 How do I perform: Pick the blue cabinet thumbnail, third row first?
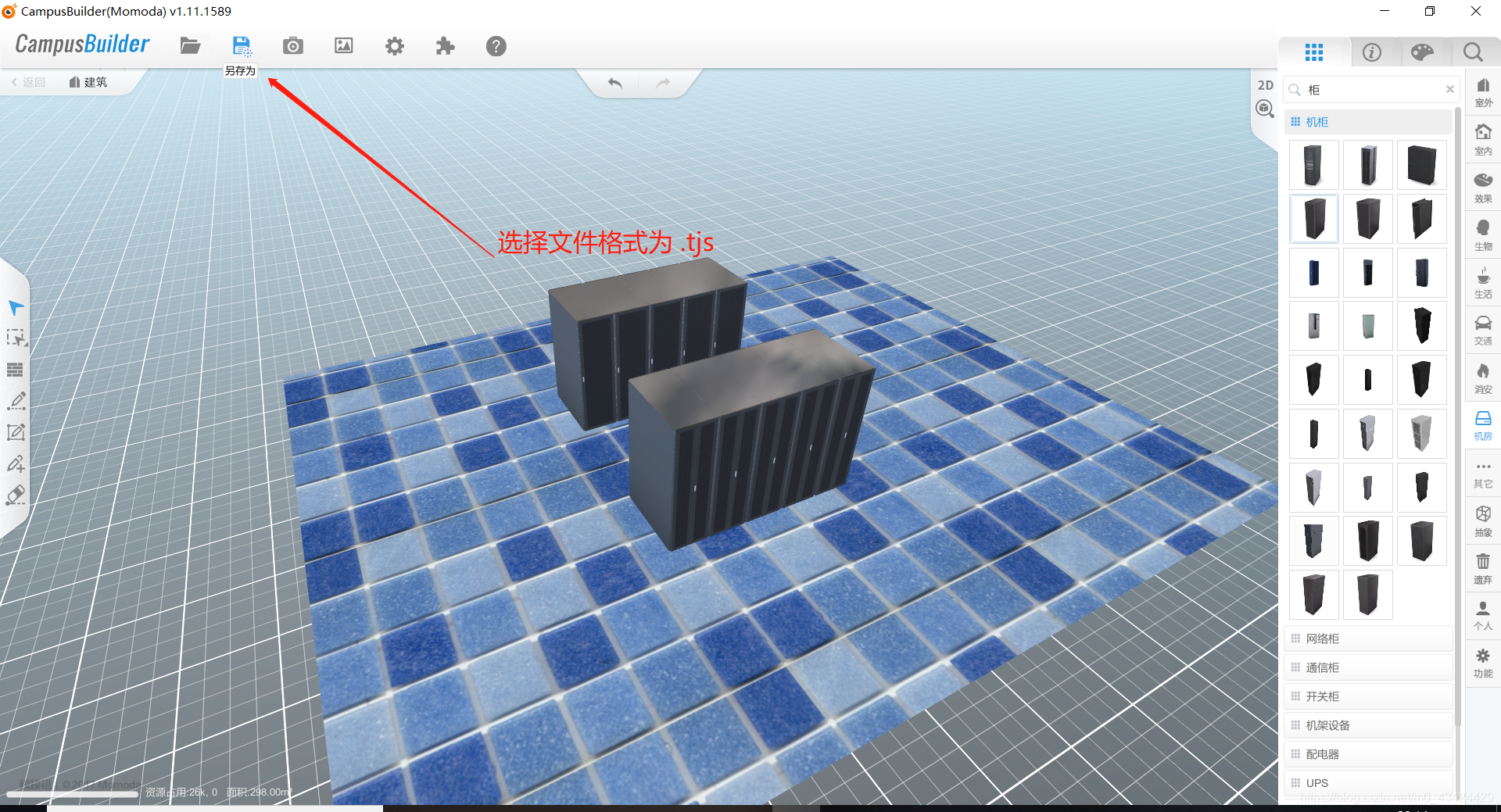point(1313,273)
